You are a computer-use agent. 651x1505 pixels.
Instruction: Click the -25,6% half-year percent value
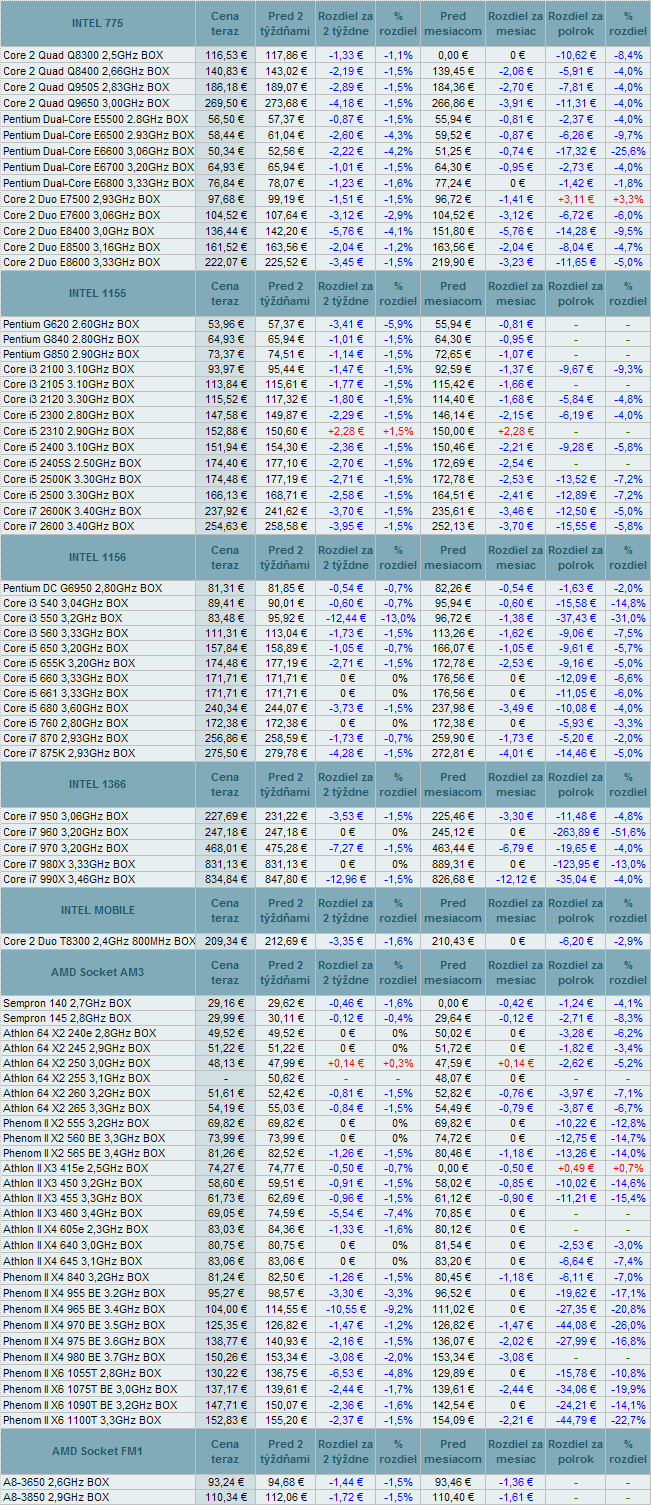coord(628,151)
